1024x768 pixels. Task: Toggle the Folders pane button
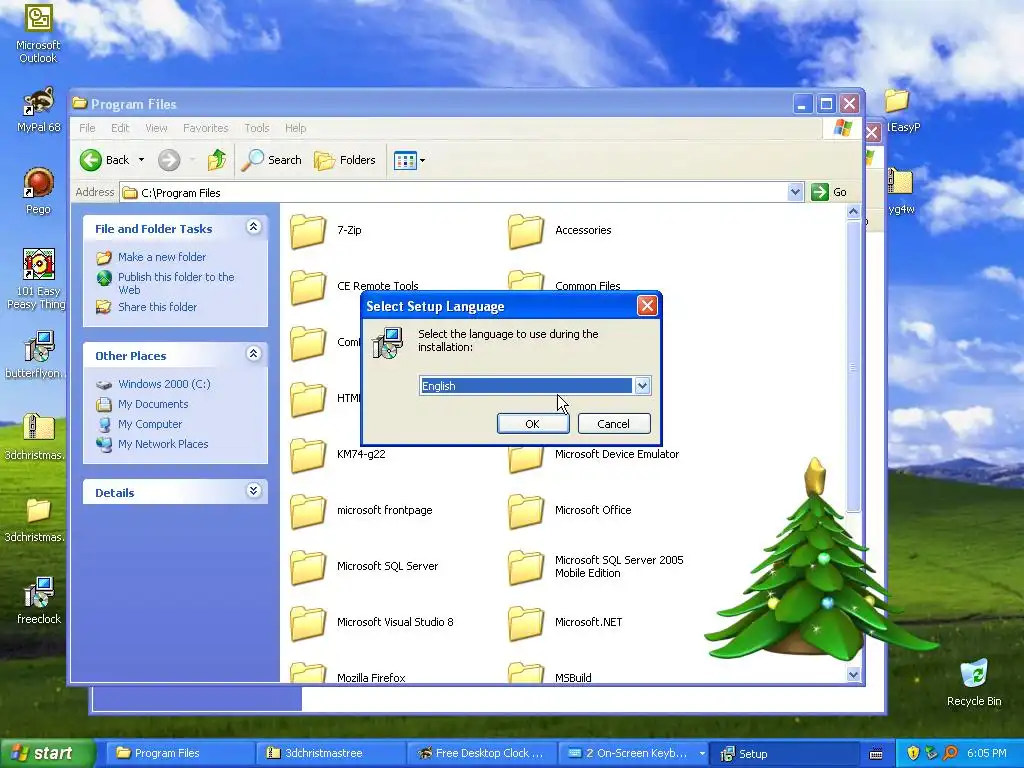point(345,160)
